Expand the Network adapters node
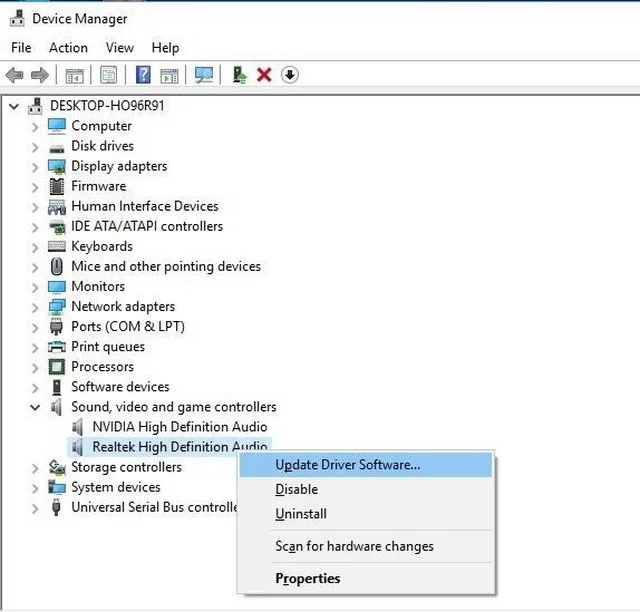The width and height of the screenshot is (640, 612). [35, 307]
